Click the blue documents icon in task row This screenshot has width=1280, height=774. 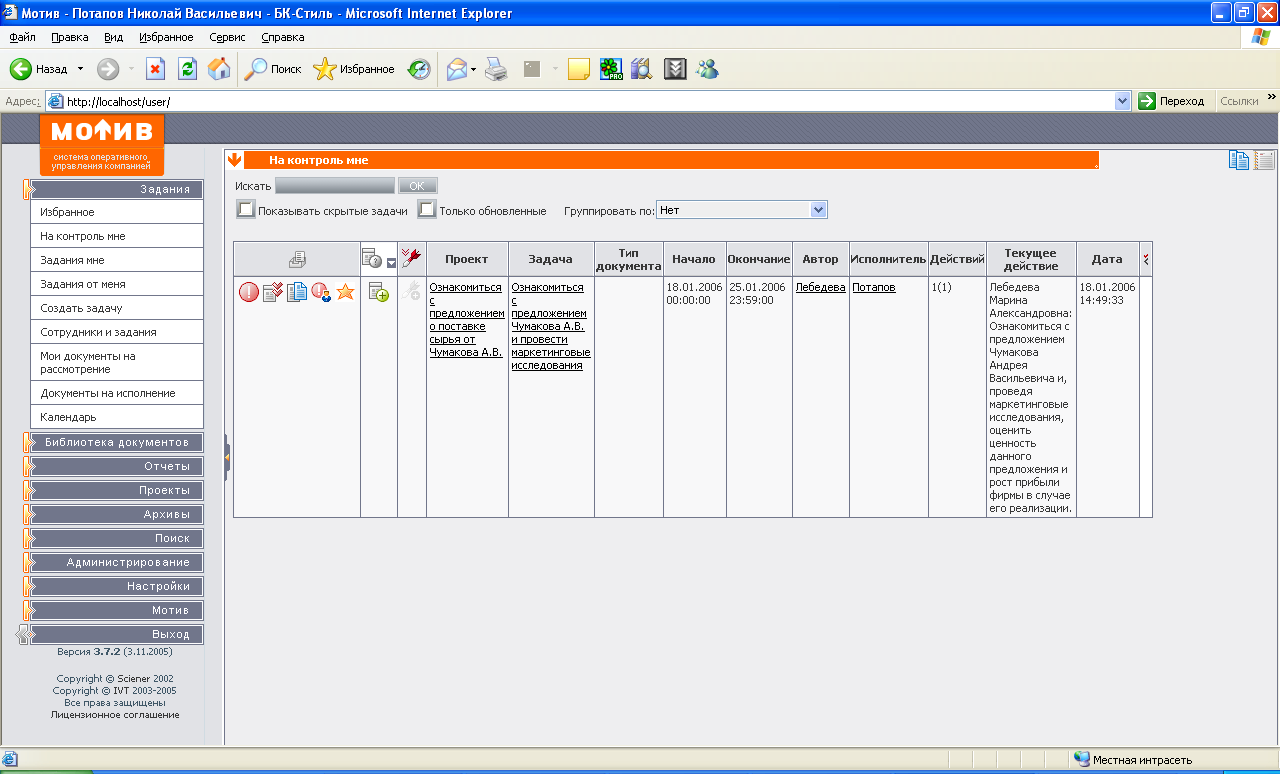point(297,292)
